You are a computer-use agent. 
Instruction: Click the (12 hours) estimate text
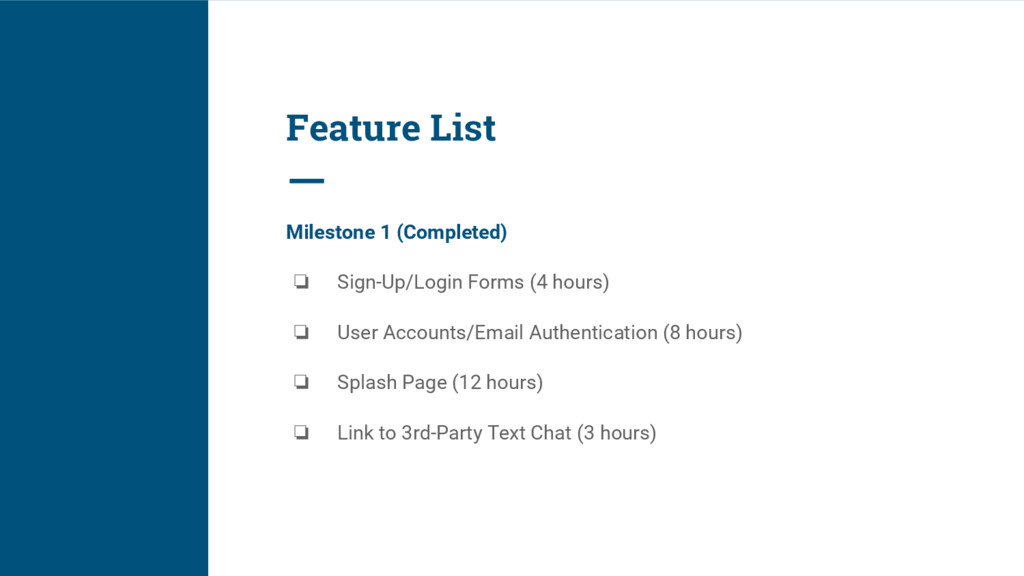pyautogui.click(x=498, y=382)
